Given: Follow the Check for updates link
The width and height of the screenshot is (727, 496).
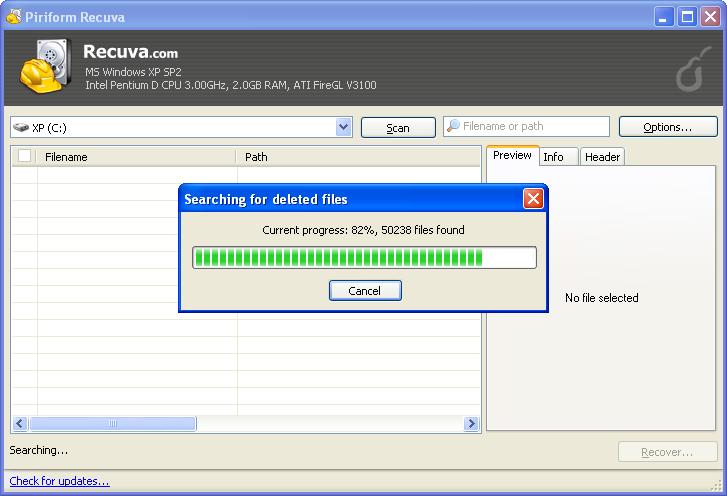Looking at the screenshot, I should coord(59,481).
